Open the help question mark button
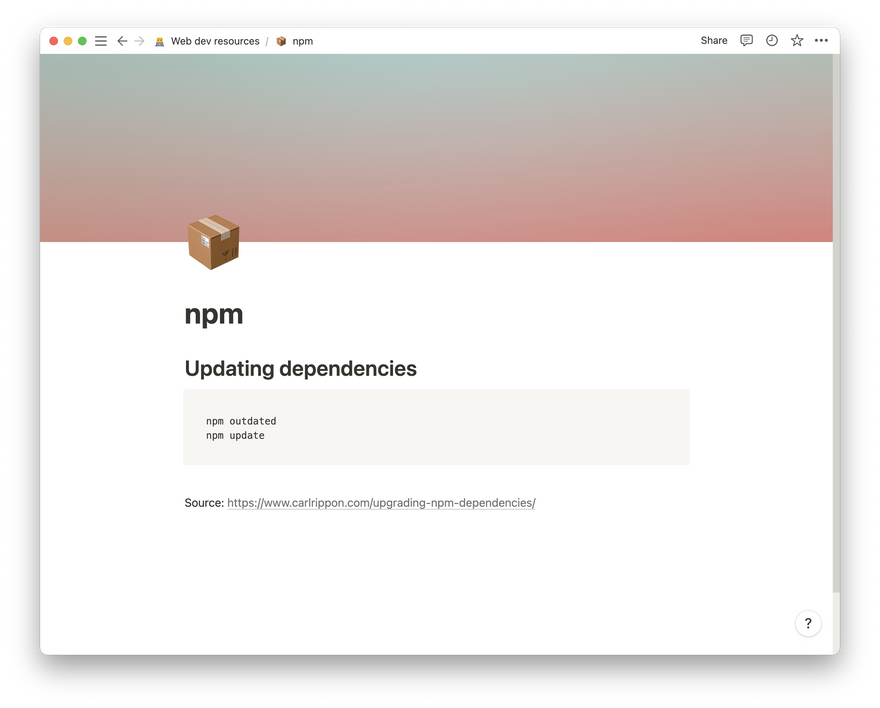 click(x=808, y=623)
